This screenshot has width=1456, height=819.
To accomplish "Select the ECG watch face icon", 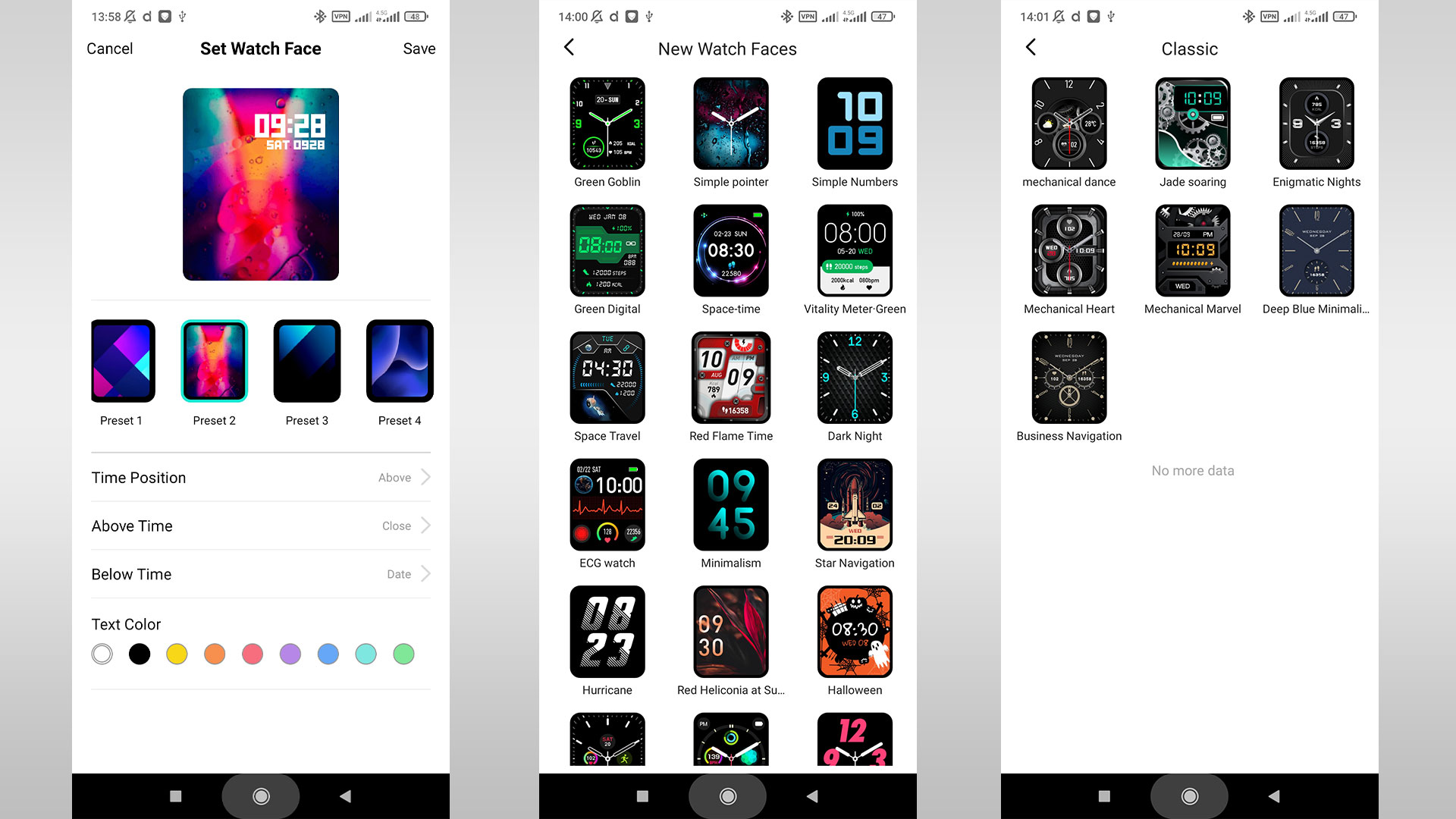I will pyautogui.click(x=606, y=504).
